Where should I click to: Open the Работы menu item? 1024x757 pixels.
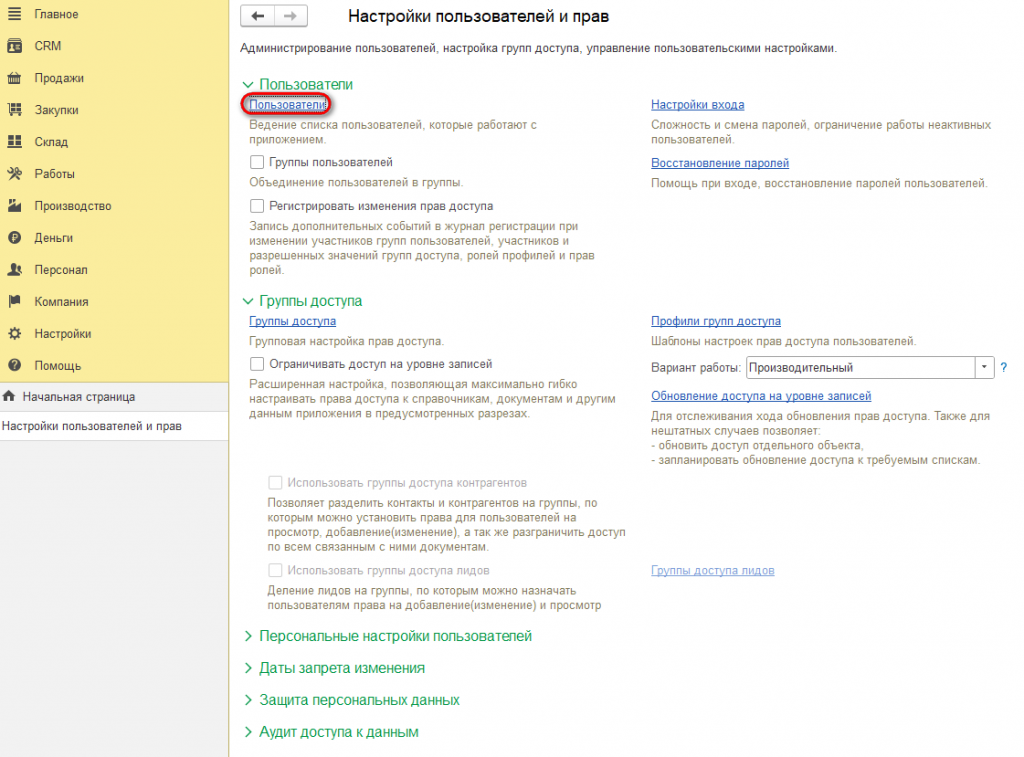pos(54,174)
